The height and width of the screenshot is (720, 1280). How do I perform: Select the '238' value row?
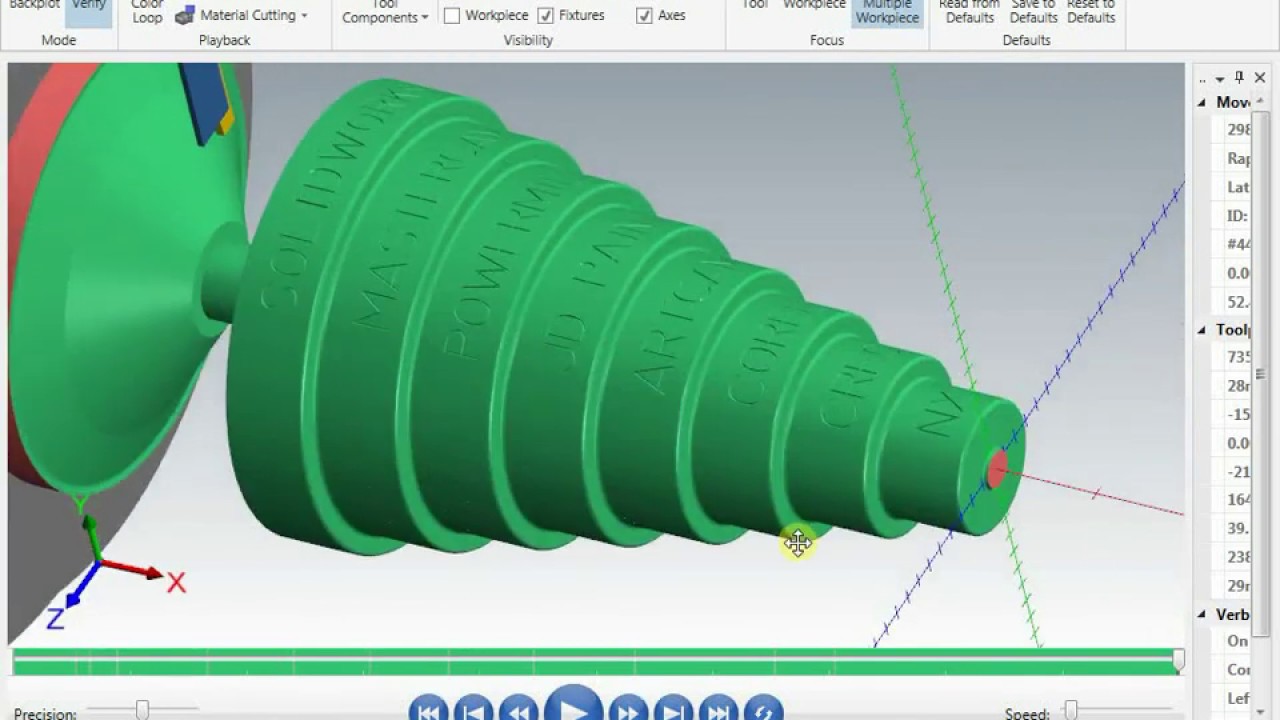pos(1233,557)
